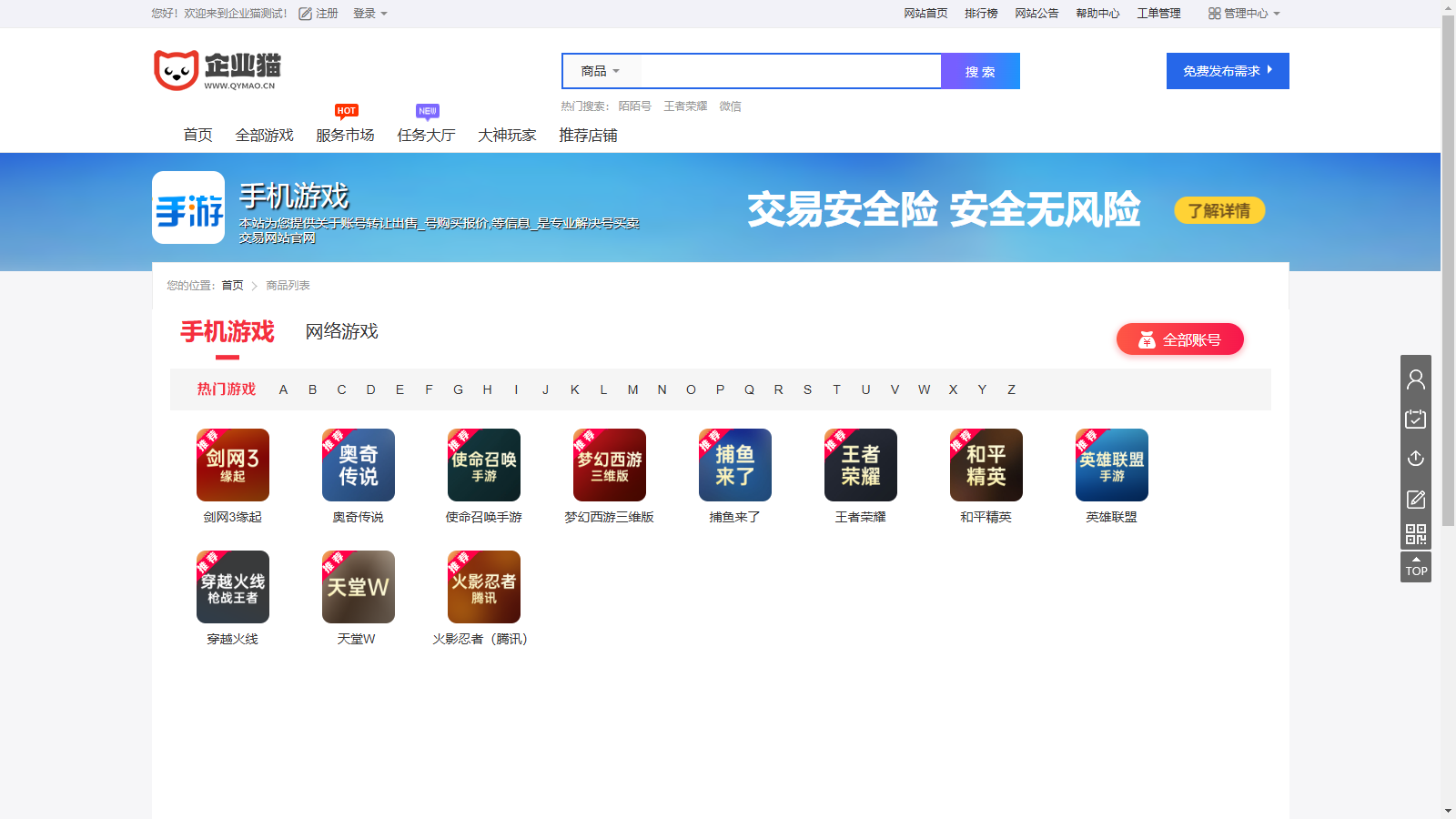Open 了解详情 on the safety banner
The height and width of the screenshot is (819, 1456).
tap(1218, 210)
